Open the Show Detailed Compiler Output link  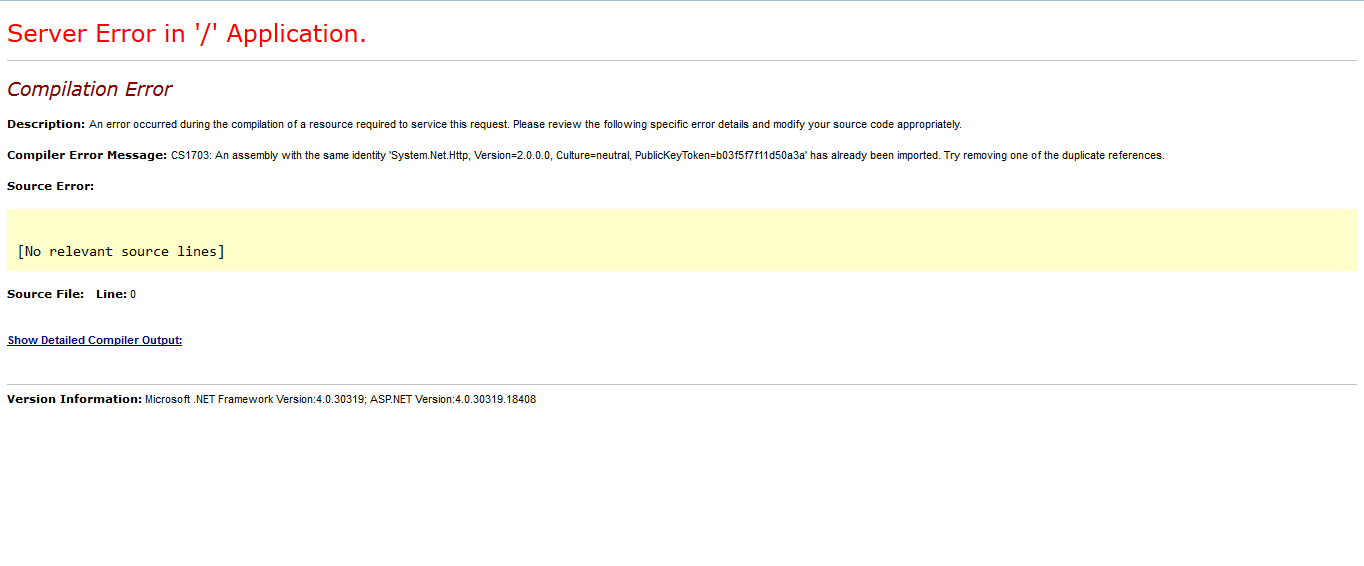point(95,340)
